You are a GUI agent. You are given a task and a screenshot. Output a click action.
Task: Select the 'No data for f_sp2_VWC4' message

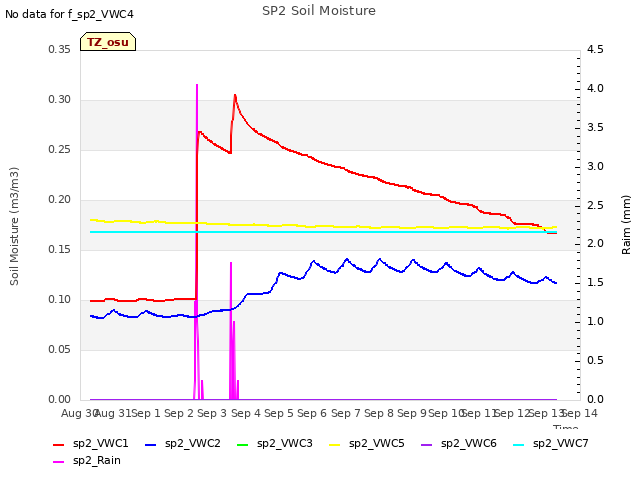69,14
